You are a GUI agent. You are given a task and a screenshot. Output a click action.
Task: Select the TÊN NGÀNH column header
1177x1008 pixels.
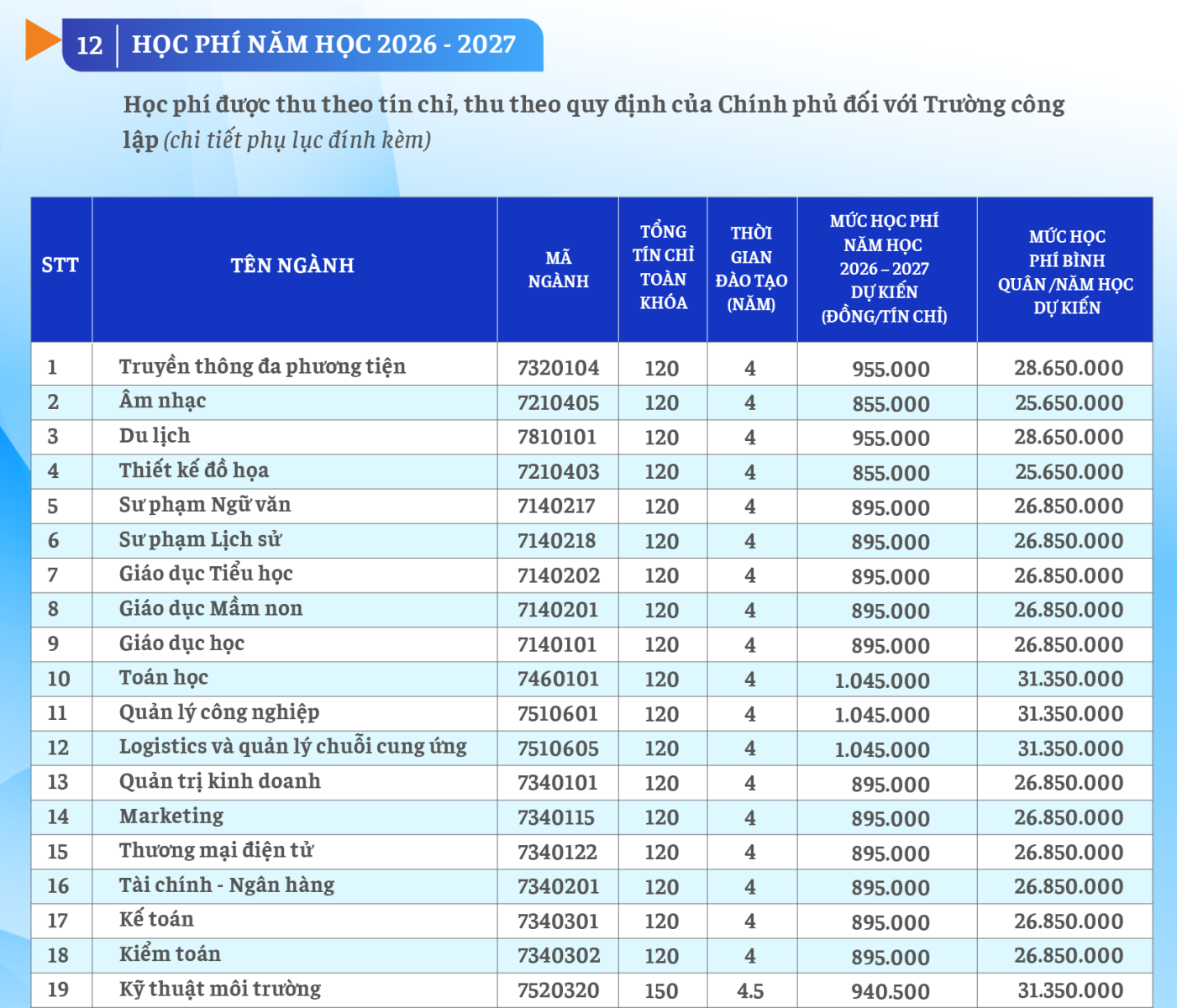tap(292, 266)
